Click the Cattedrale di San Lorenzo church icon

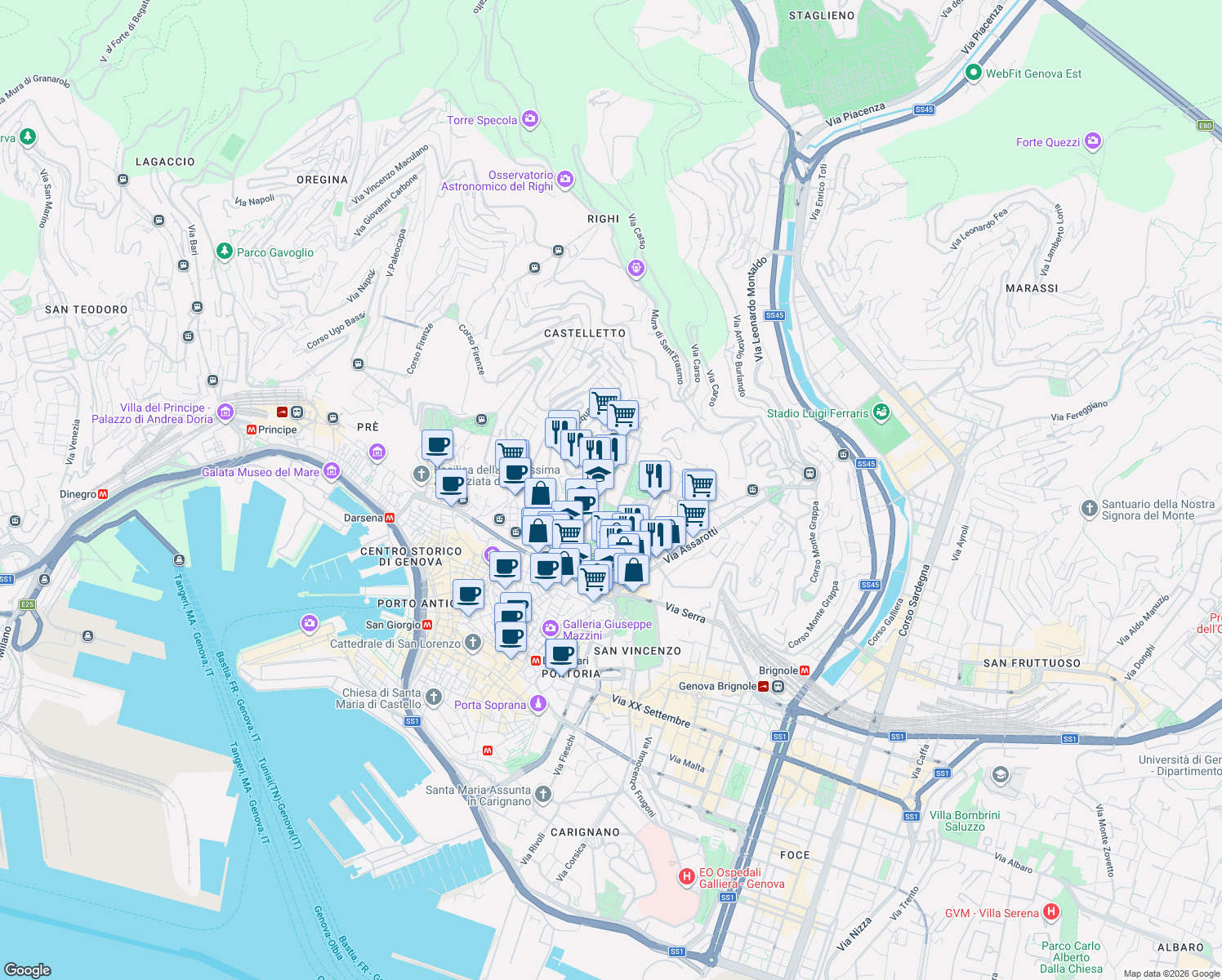point(473,643)
